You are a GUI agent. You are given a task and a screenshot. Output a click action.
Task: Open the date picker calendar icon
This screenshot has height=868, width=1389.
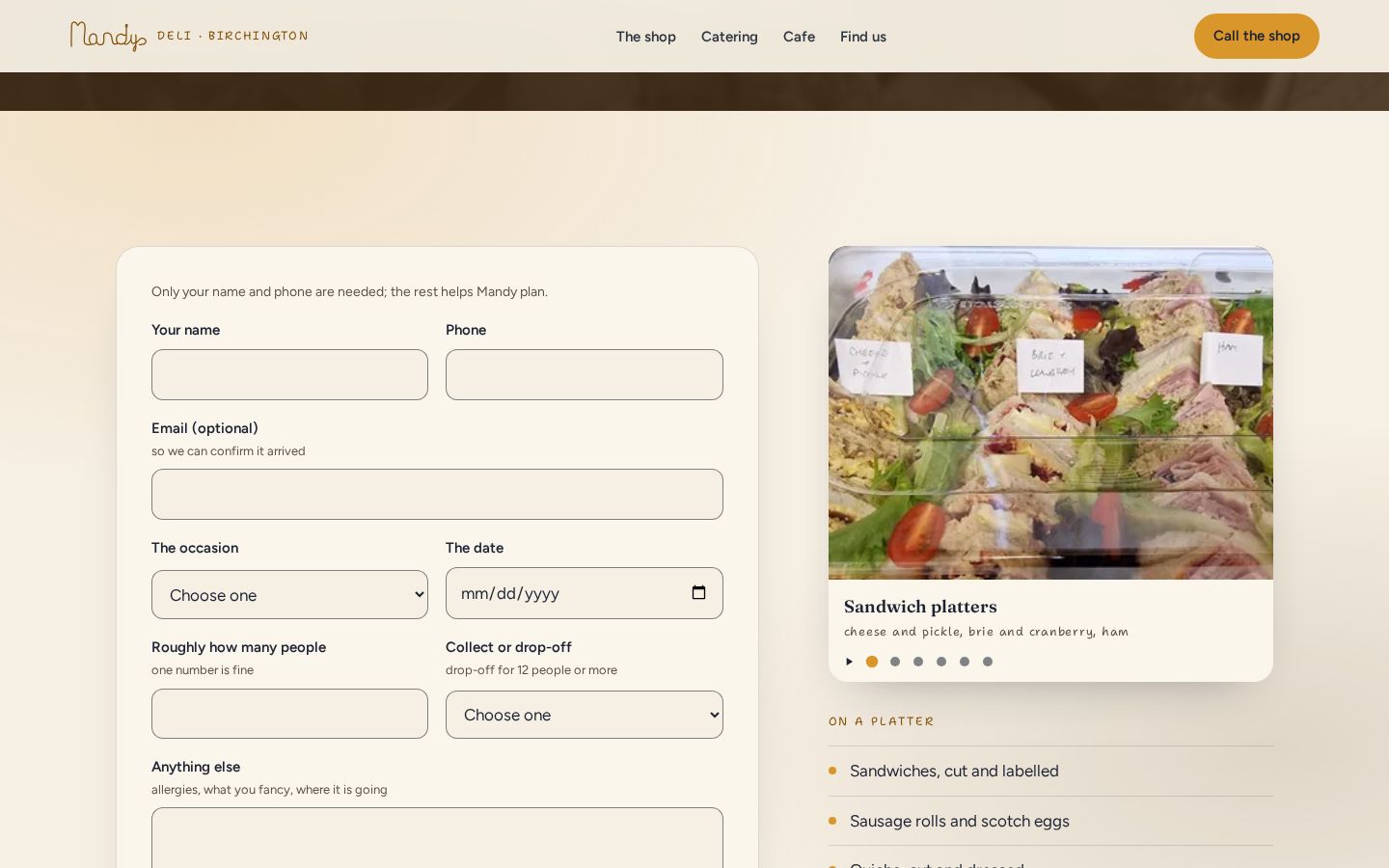pyautogui.click(x=698, y=593)
